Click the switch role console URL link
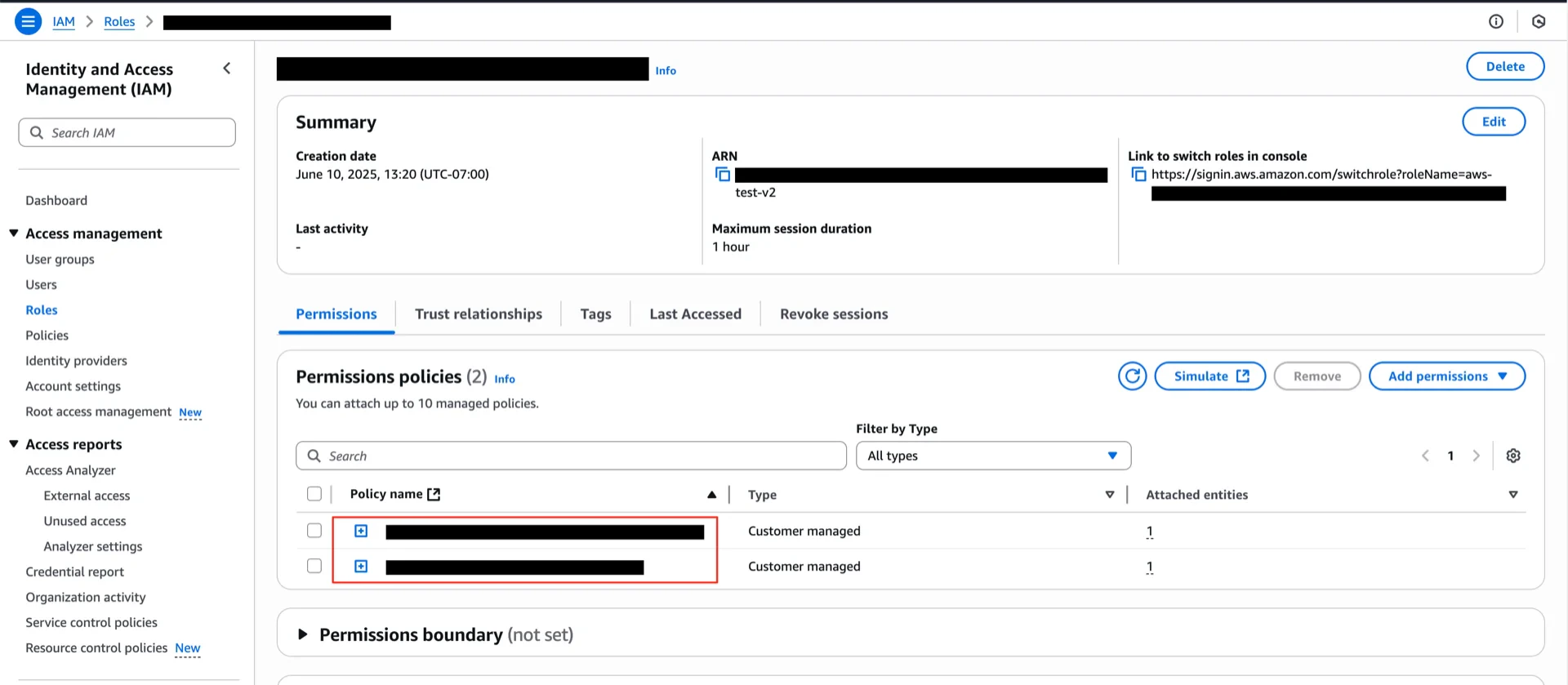 coord(1321,174)
